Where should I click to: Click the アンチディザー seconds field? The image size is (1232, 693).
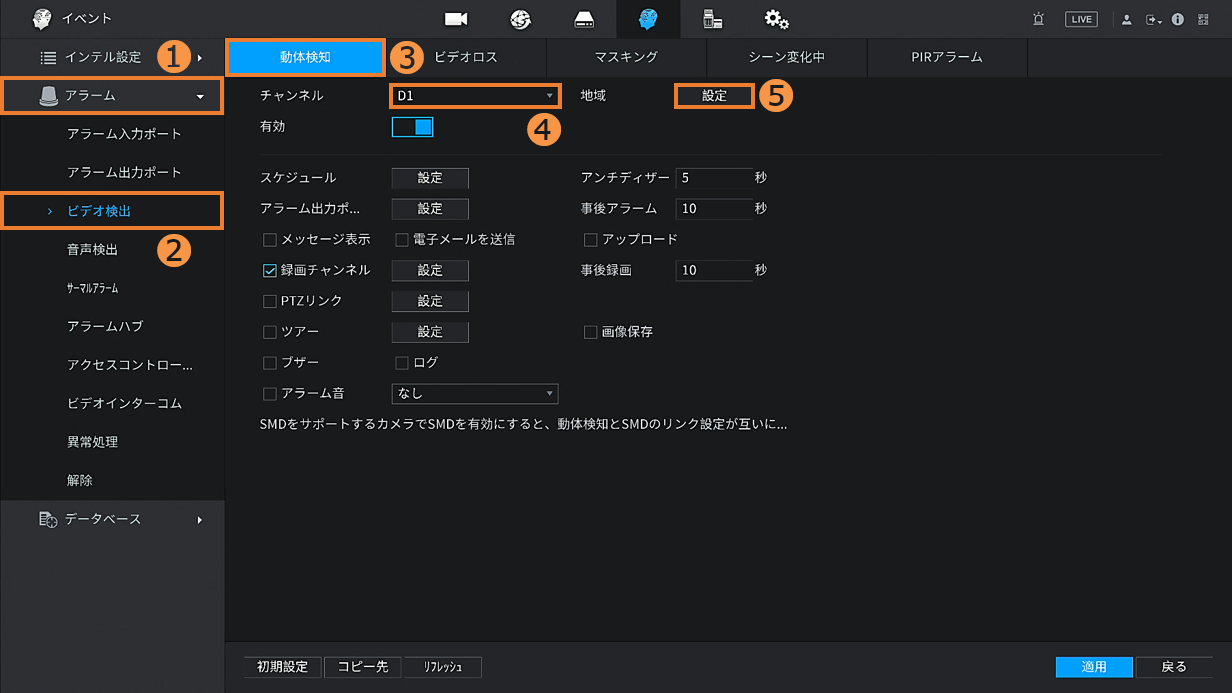pos(714,178)
